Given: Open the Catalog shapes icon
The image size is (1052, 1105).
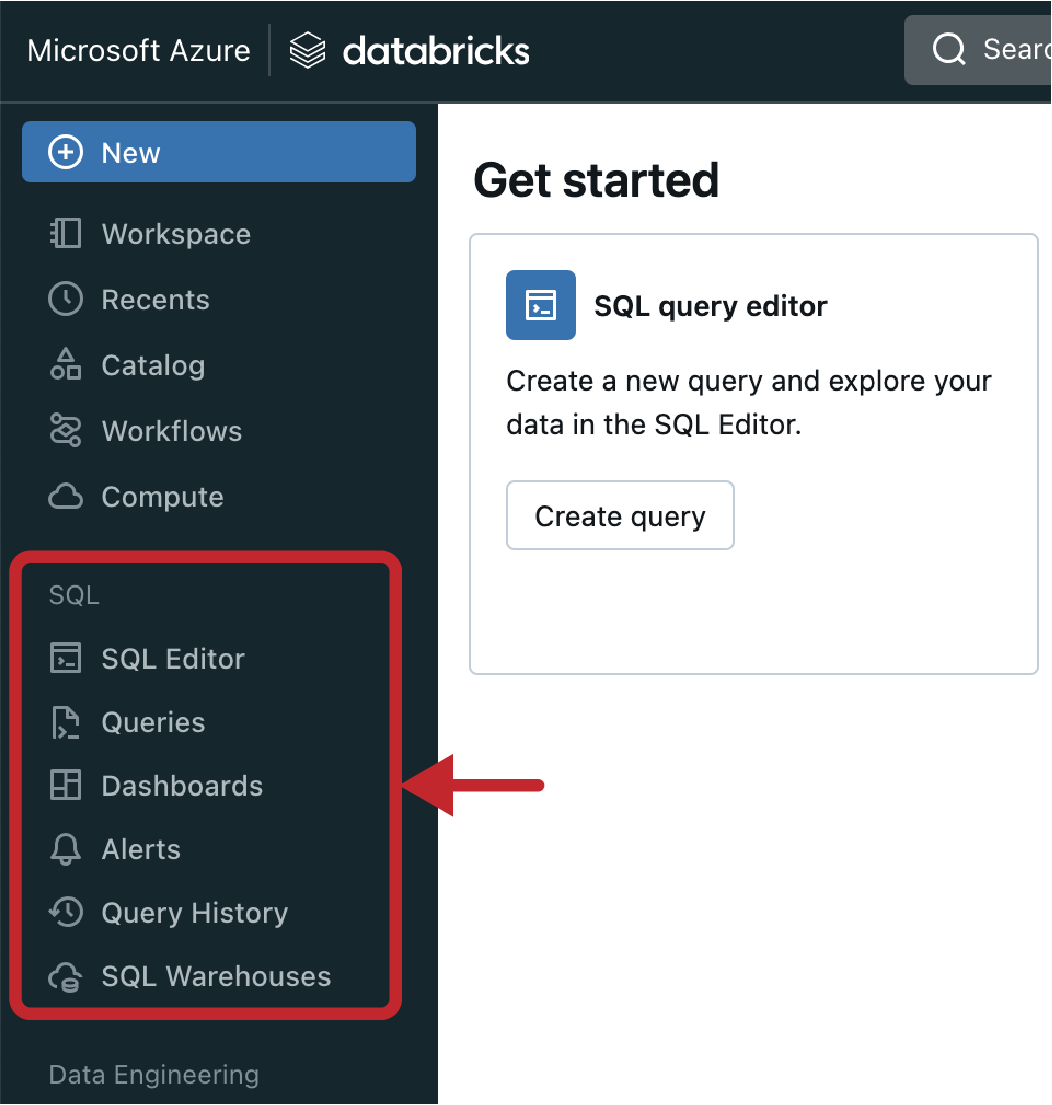Looking at the screenshot, I should 65,364.
